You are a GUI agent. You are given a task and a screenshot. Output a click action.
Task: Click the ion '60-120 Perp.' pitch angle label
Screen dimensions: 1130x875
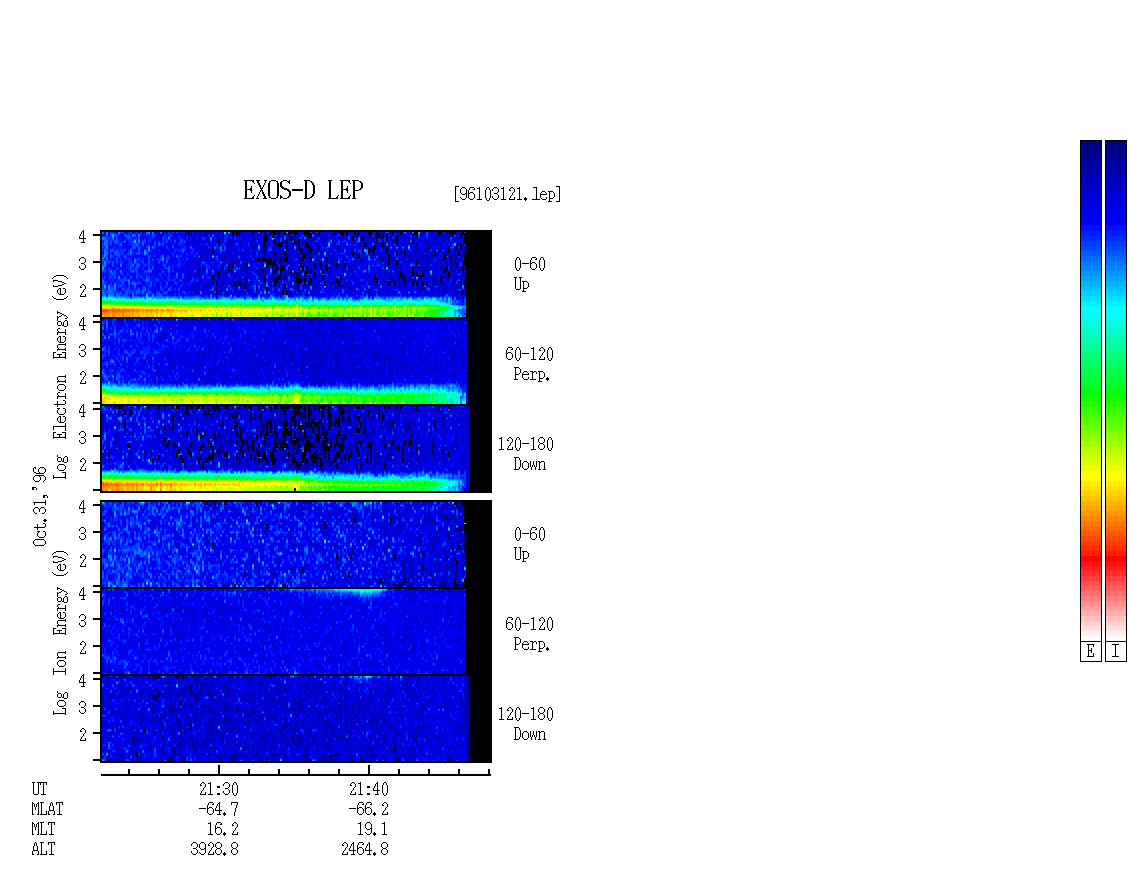(x=529, y=634)
